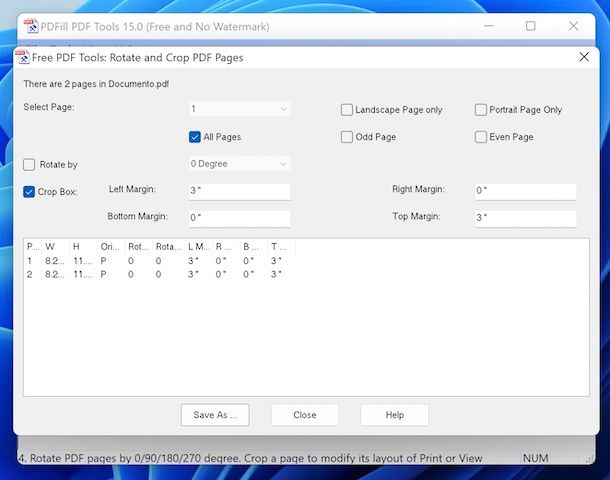The image size is (610, 480).
Task: Click the H column header
Action: 84,247
